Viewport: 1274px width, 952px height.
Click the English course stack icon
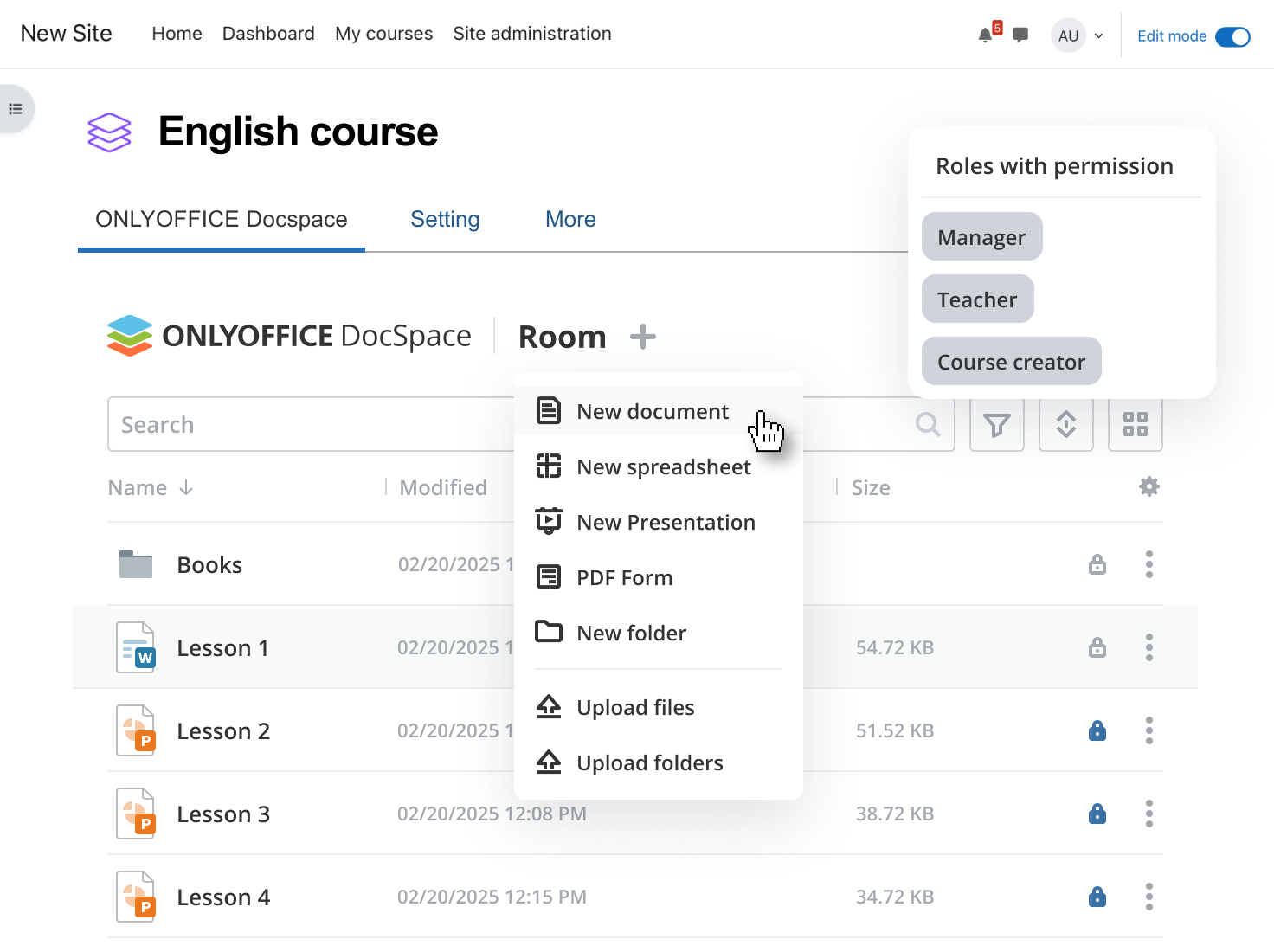coord(109,132)
